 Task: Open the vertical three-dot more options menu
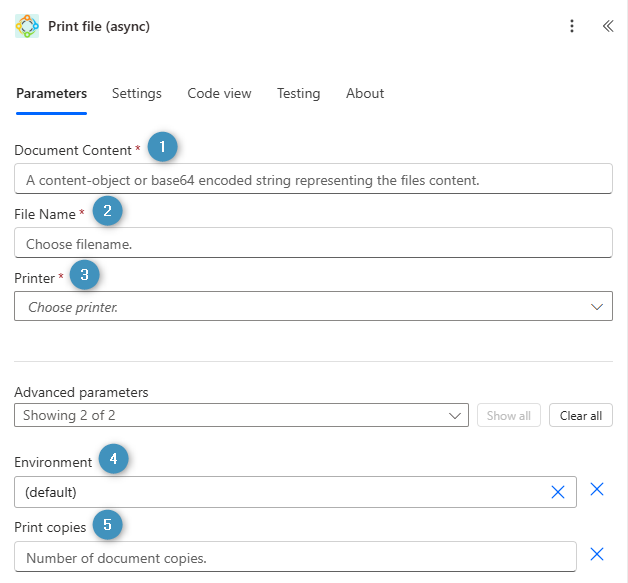coord(572,26)
